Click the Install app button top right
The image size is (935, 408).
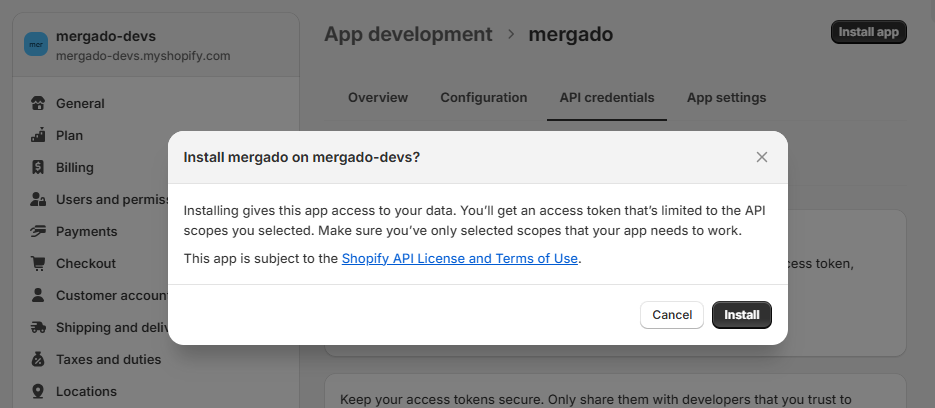click(868, 32)
